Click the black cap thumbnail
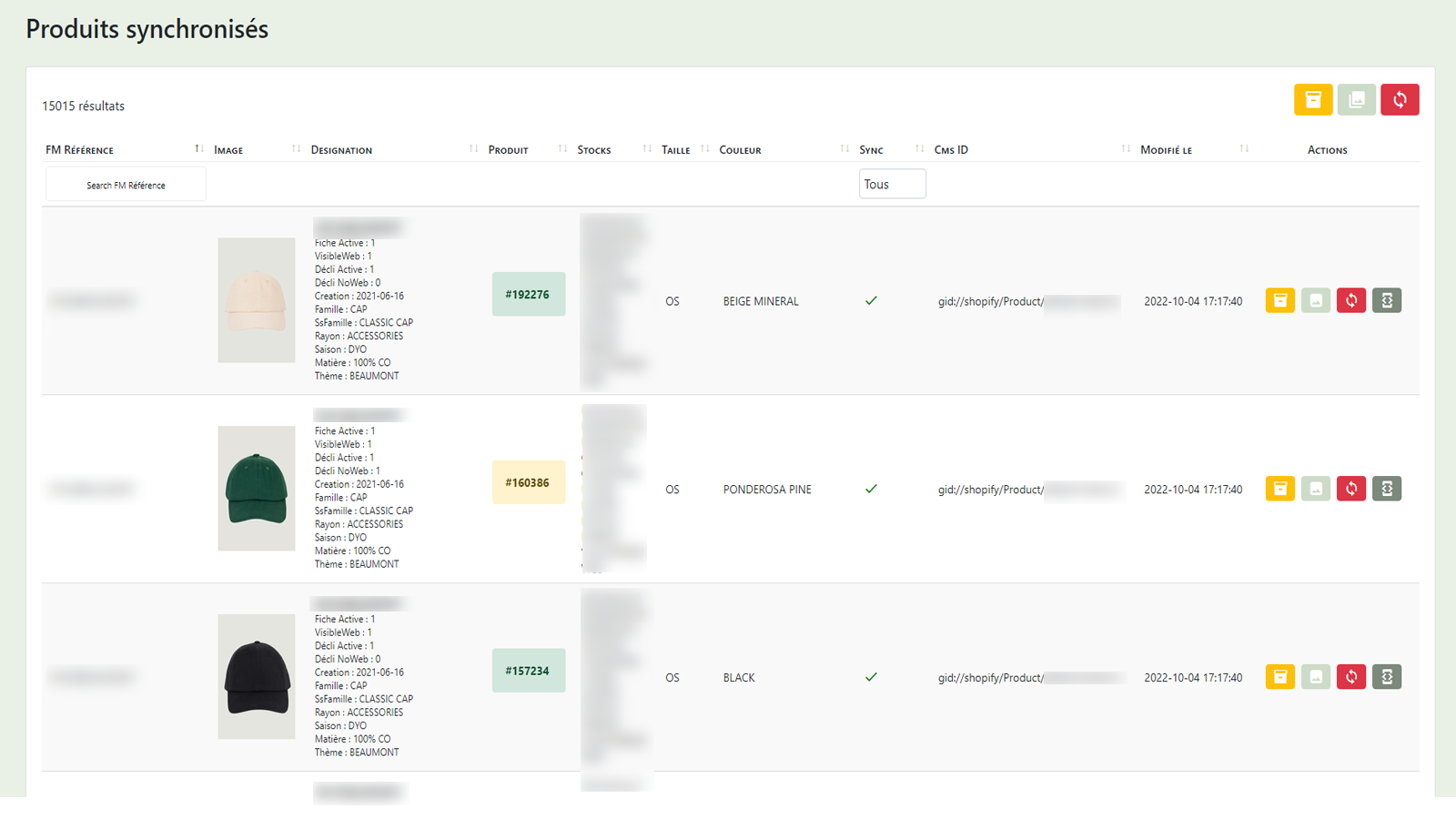Screen dimensions: 1456x819 (257, 676)
